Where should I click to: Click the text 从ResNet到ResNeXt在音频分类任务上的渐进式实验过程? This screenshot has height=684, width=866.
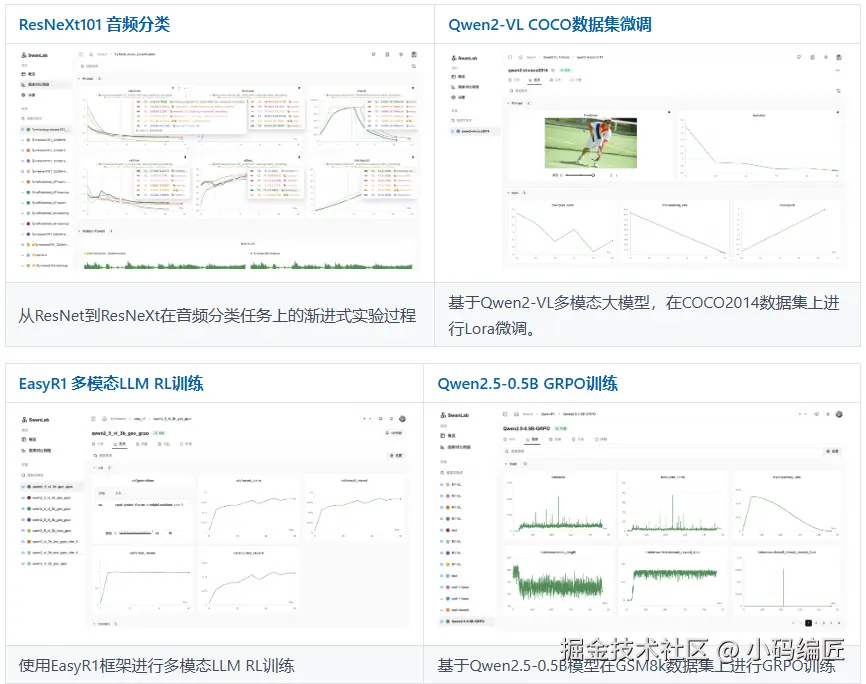[x=217, y=315]
